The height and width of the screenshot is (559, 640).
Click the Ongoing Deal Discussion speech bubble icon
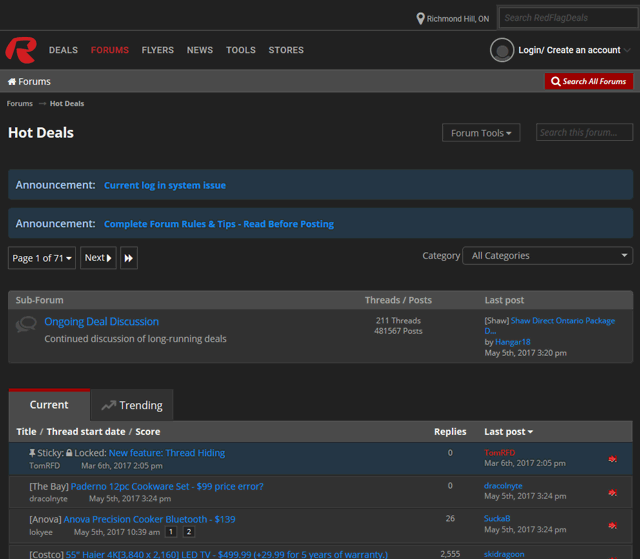click(x=26, y=324)
